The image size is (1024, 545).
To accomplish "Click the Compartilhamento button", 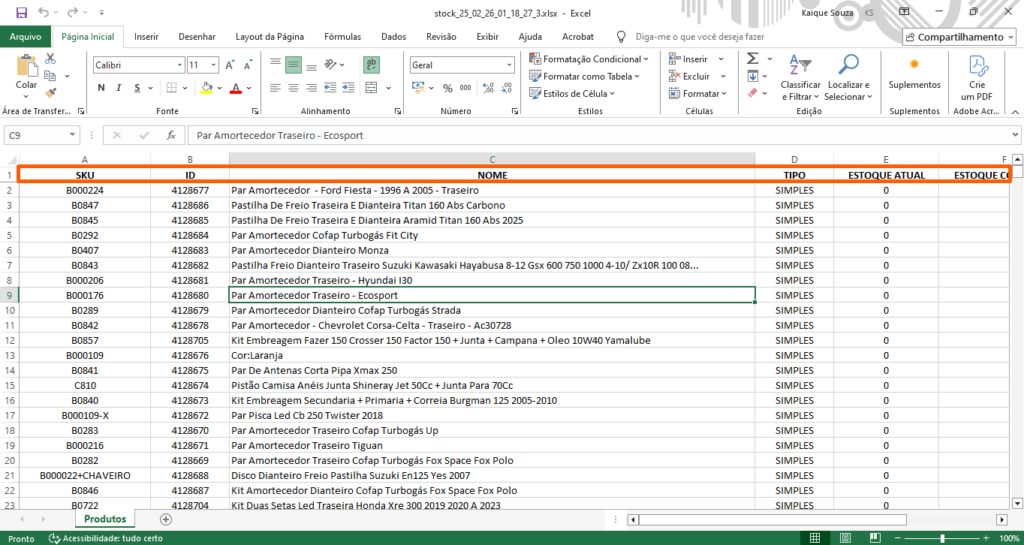I will tap(958, 37).
